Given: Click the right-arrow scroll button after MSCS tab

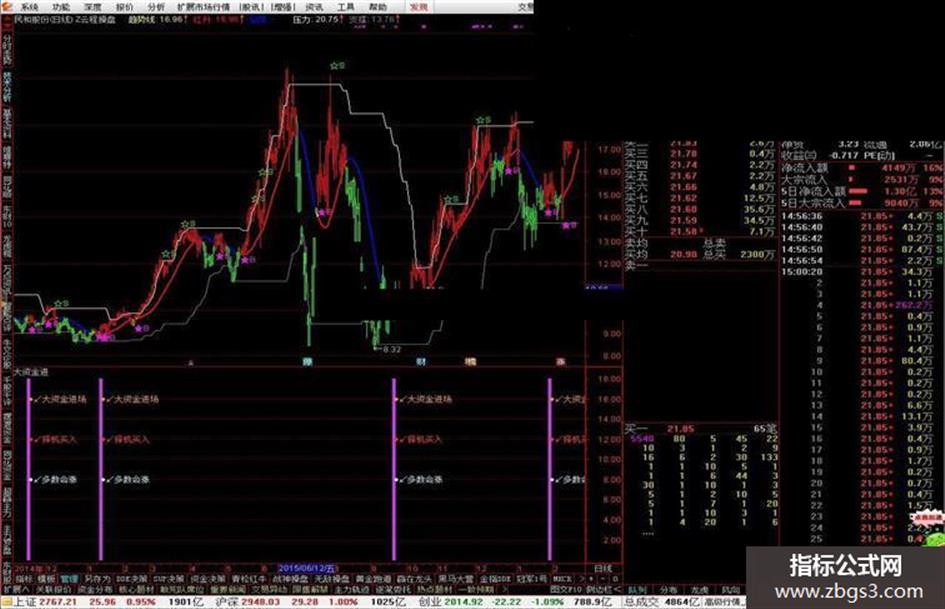Looking at the screenshot, I should 582,579.
